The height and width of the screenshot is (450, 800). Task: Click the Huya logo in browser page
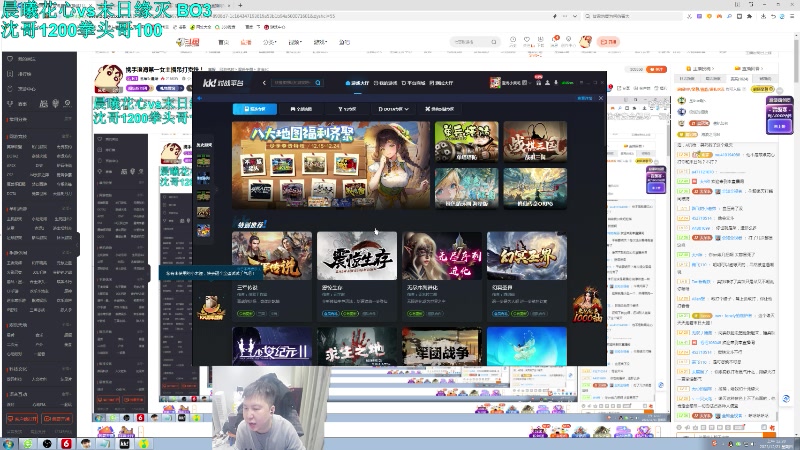tap(188, 42)
